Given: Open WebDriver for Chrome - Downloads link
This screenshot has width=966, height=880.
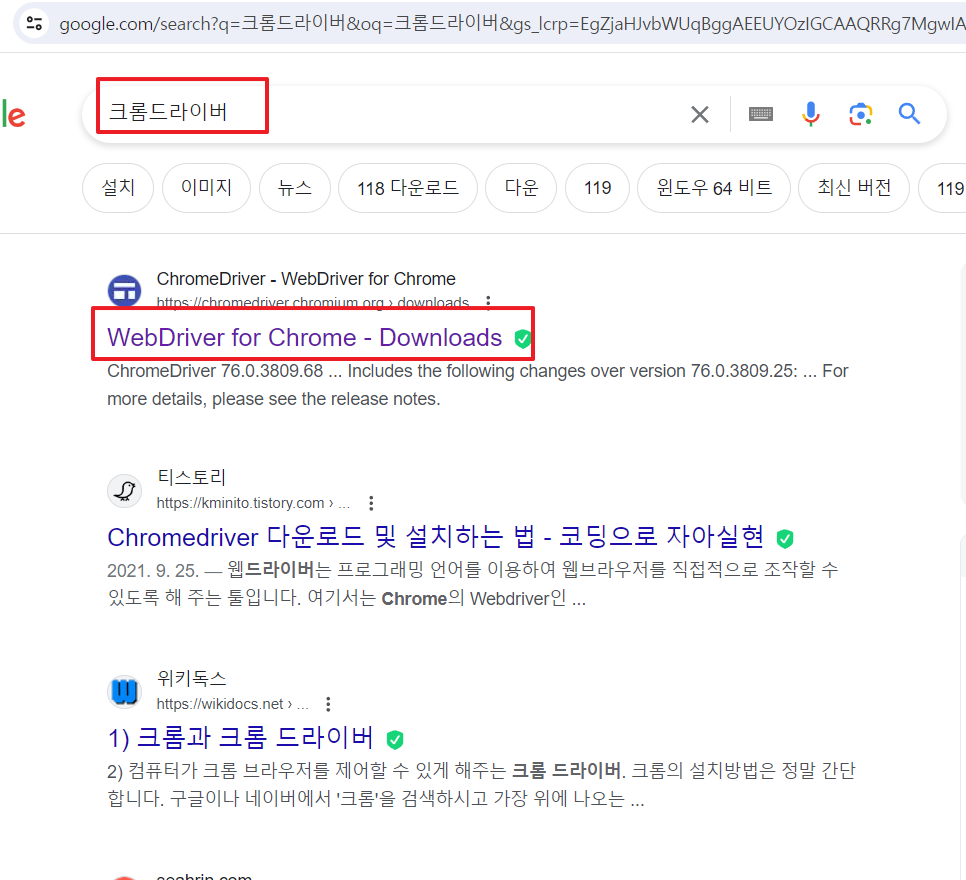Looking at the screenshot, I should click(304, 338).
